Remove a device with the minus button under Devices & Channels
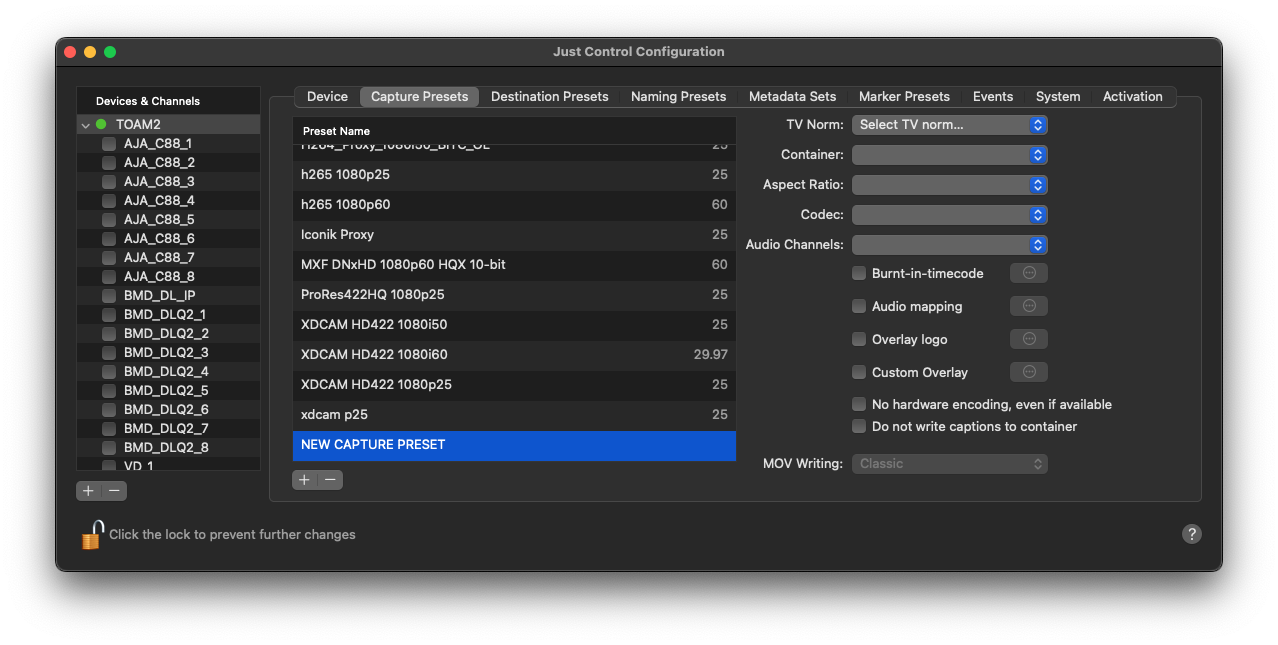 click(x=115, y=490)
